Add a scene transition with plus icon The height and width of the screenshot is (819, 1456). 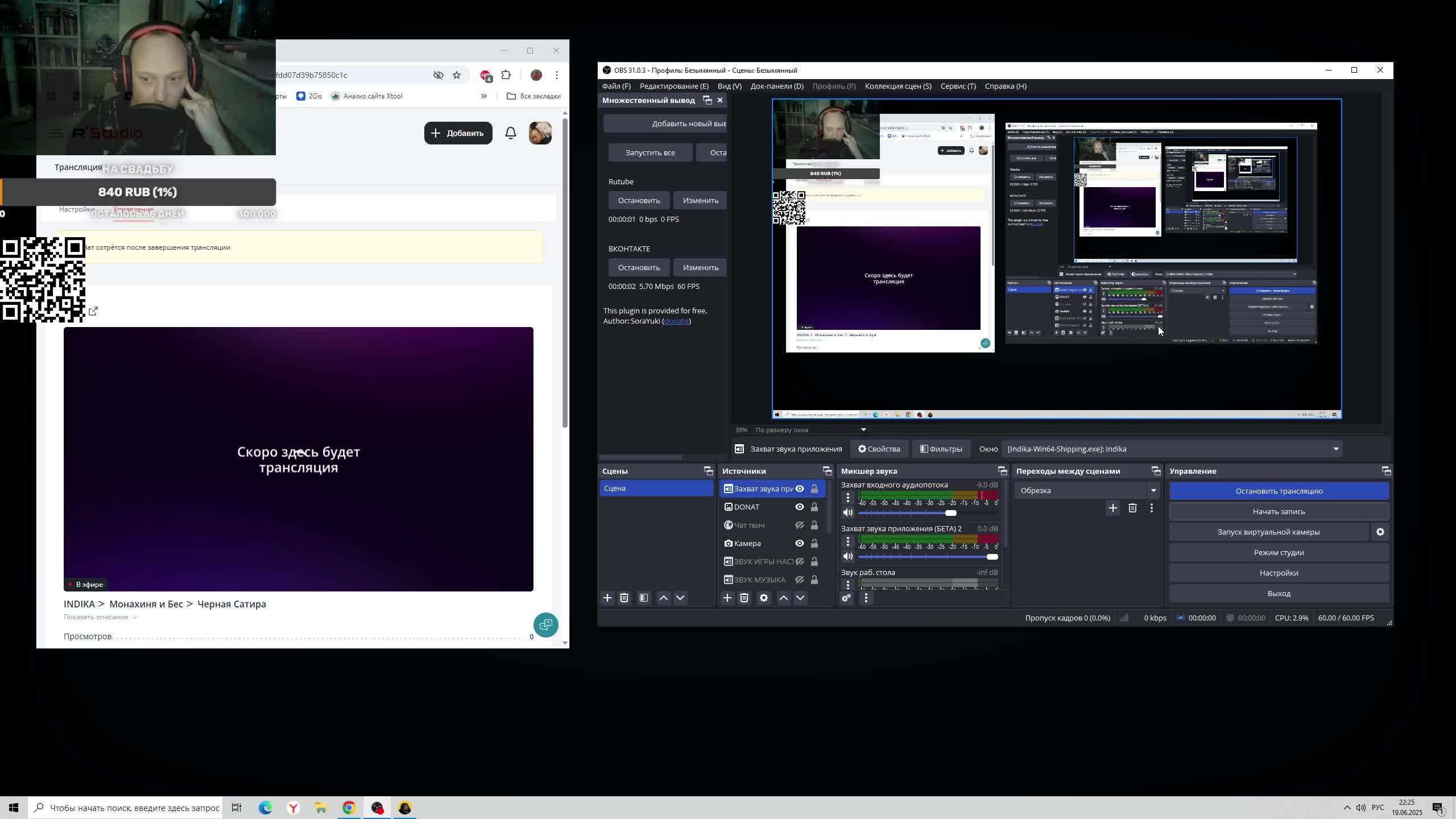(x=1113, y=508)
